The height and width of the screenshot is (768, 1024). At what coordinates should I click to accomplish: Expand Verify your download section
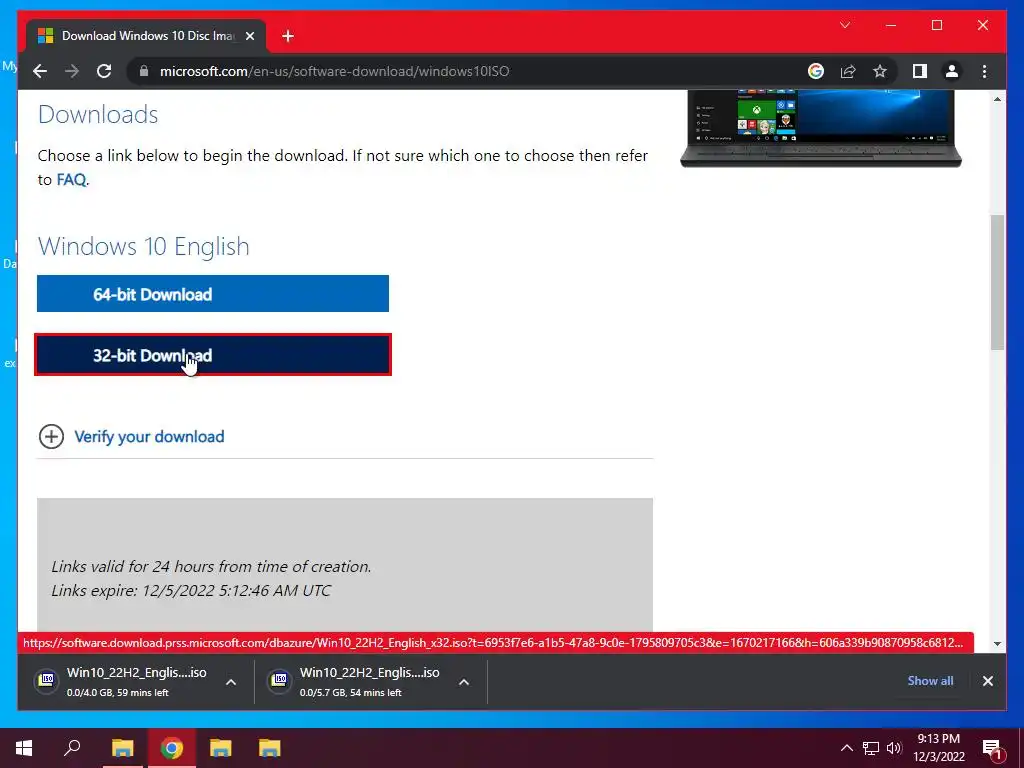[51, 436]
